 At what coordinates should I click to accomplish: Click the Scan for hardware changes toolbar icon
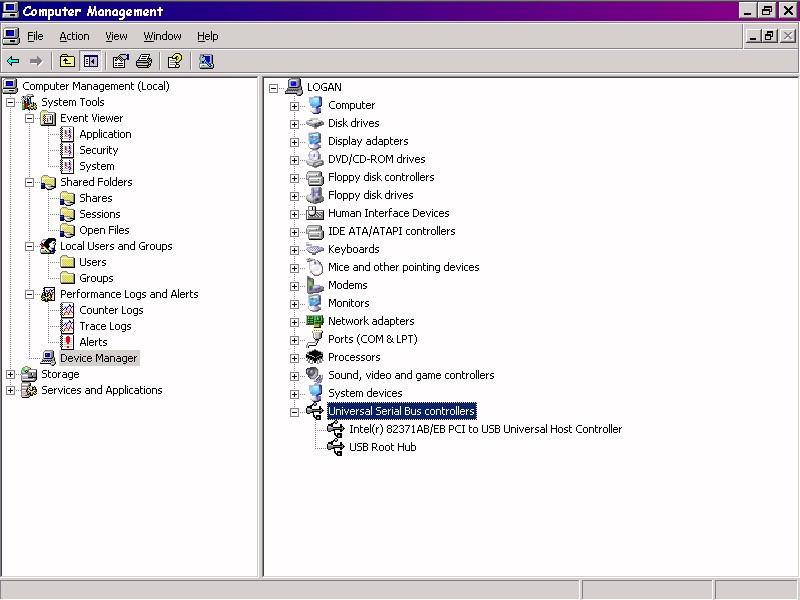pyautogui.click(x=206, y=61)
